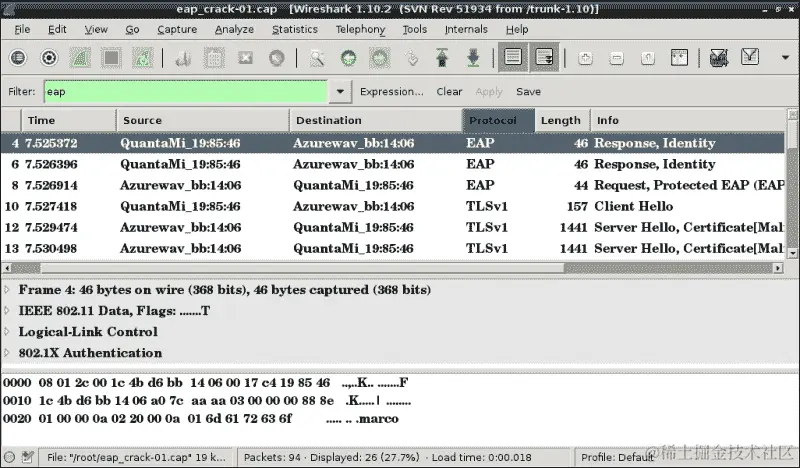Select packet 6 Response, Identity row

point(393,164)
